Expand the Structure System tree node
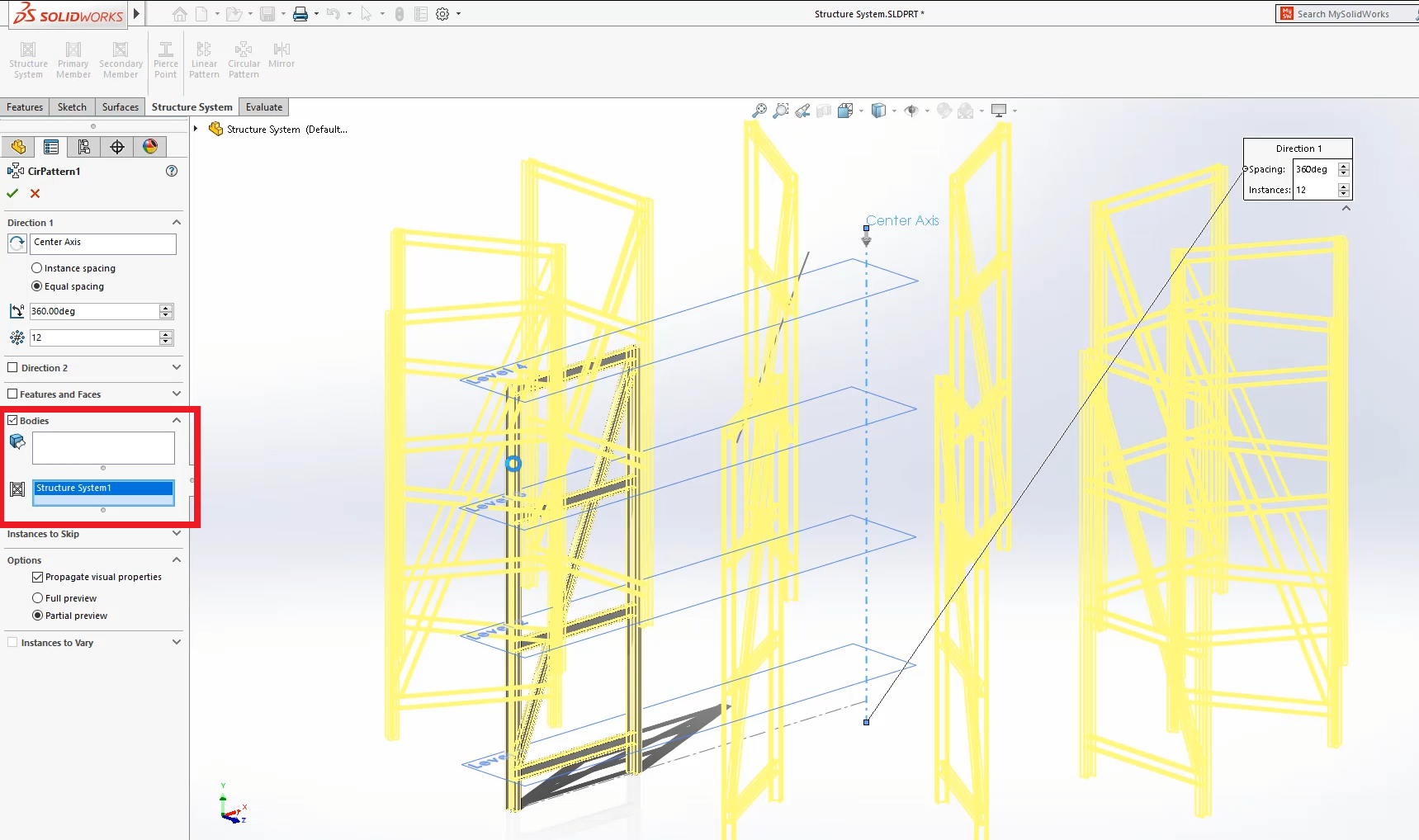 pos(196,129)
